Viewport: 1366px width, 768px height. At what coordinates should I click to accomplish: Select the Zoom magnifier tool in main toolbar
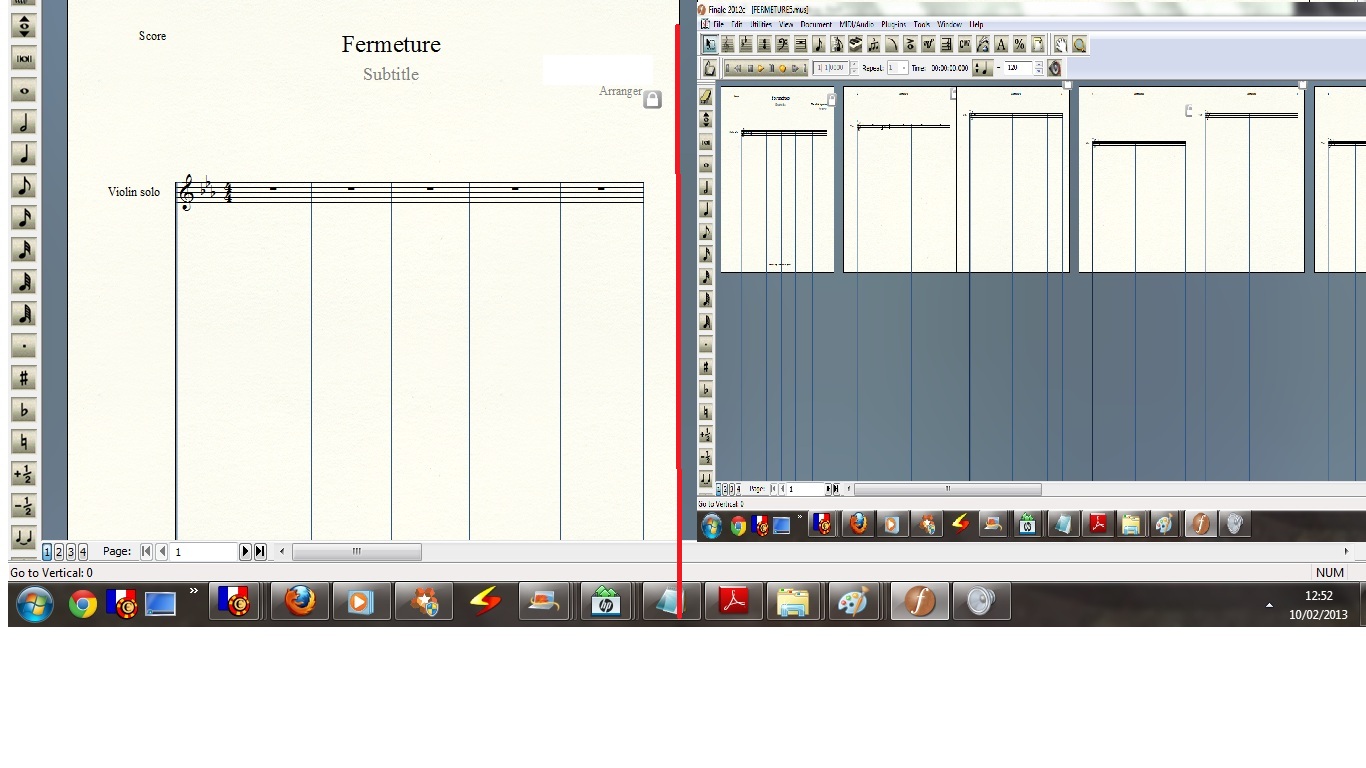1079,44
